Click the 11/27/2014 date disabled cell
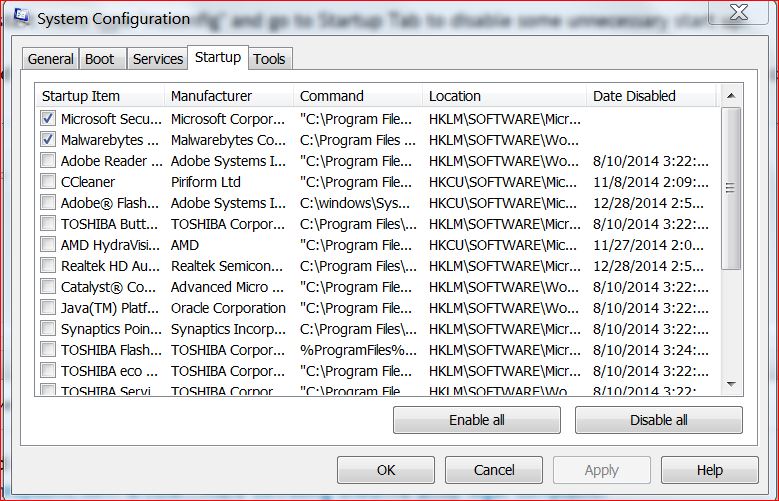This screenshot has height=501, width=779. click(648, 245)
